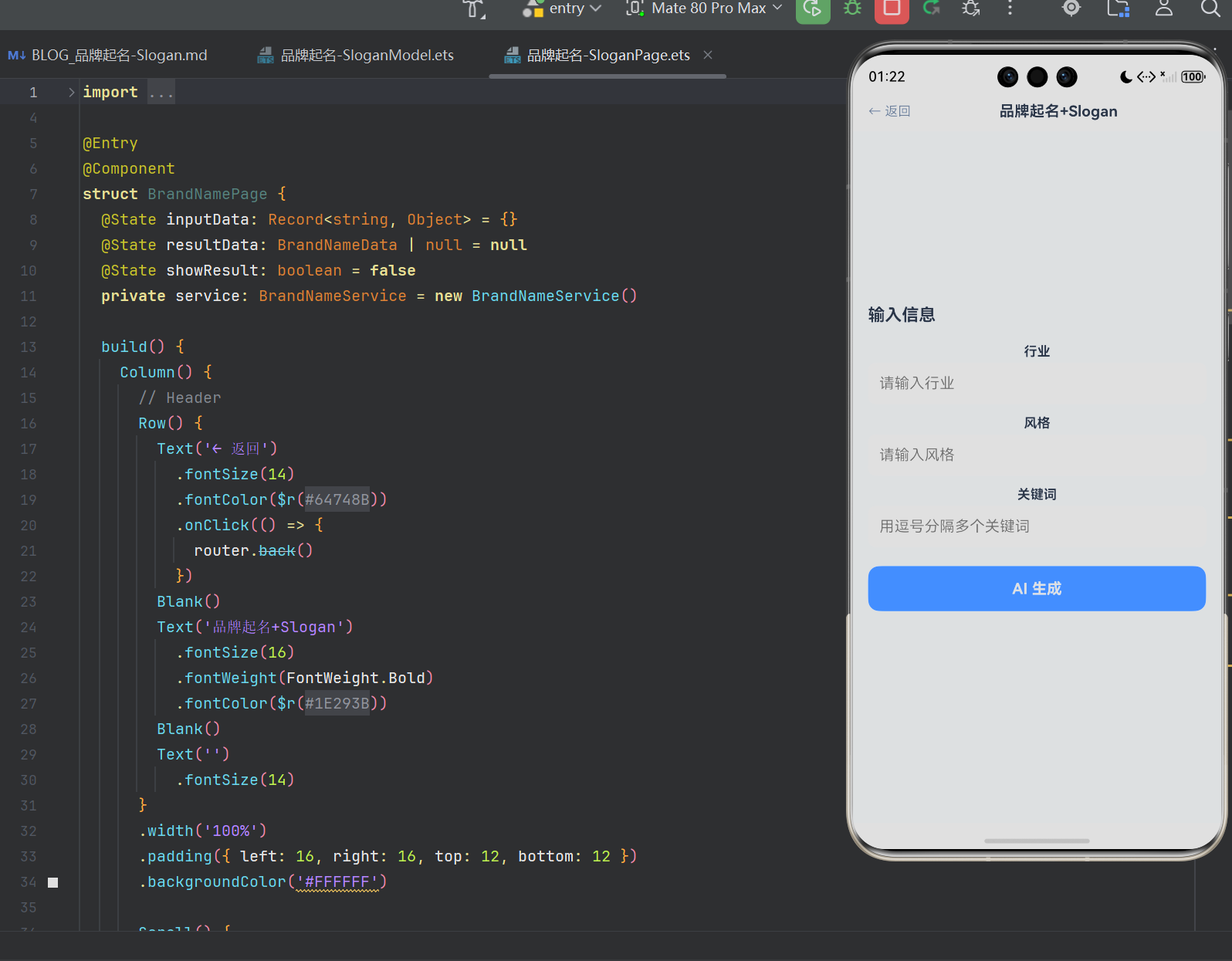The image size is (1232, 961).
Task: Start debugging with the green bug icon
Action: [x=852, y=8]
